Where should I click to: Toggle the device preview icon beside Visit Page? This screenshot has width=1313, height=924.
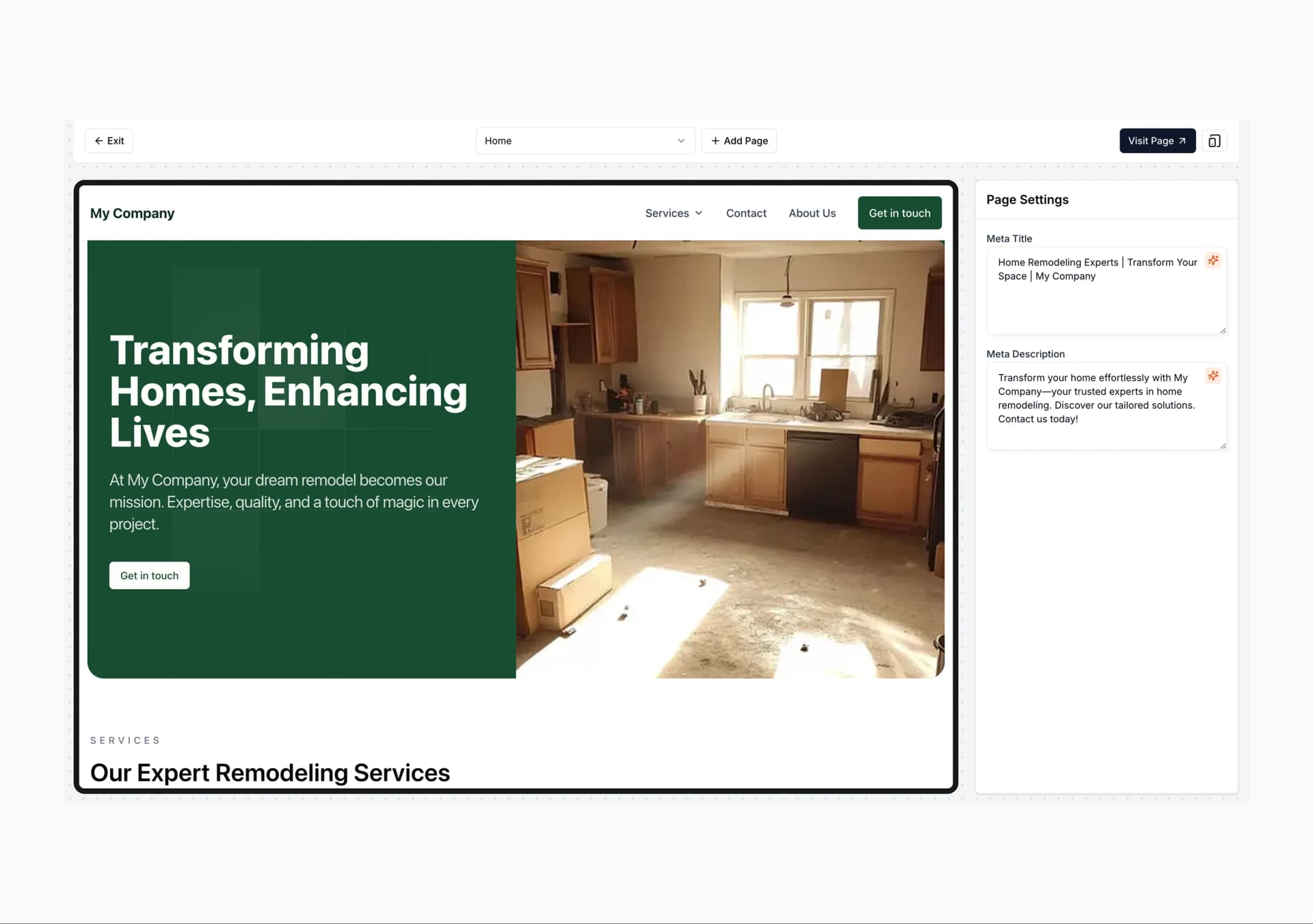[1214, 141]
